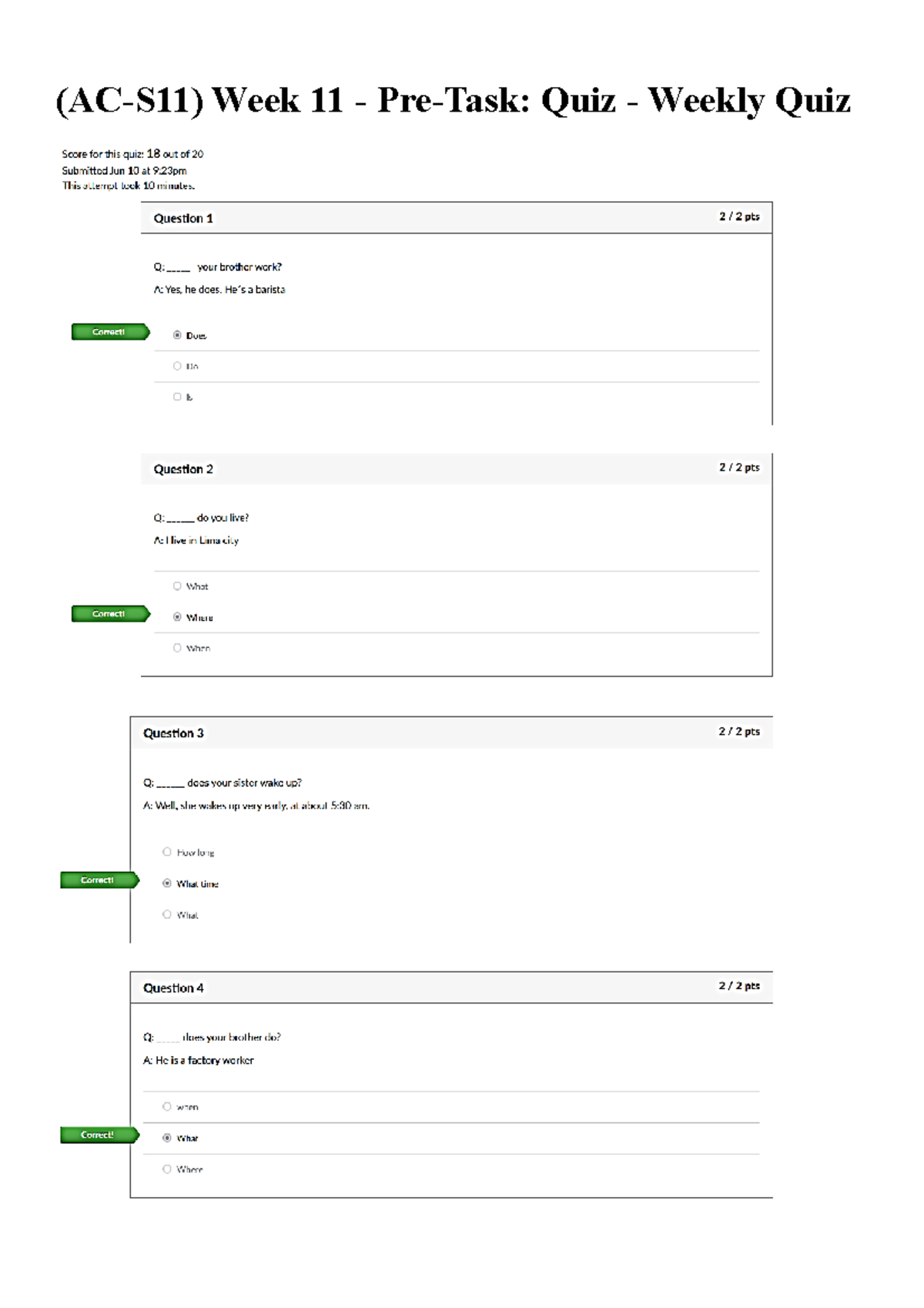
Task: Choose the 'Do' option in Question 1
Action: [177, 366]
